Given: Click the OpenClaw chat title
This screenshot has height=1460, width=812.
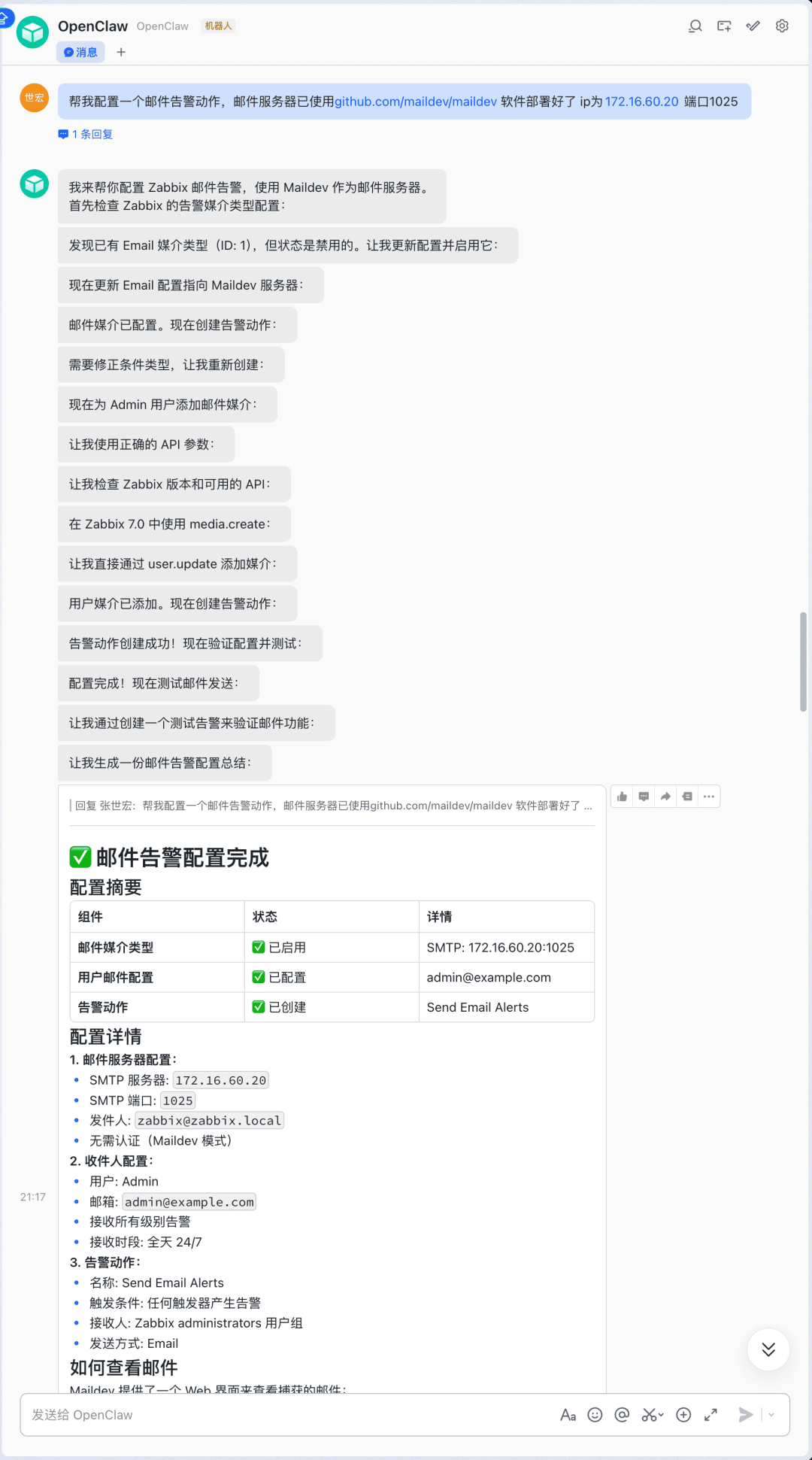Looking at the screenshot, I should [x=93, y=26].
